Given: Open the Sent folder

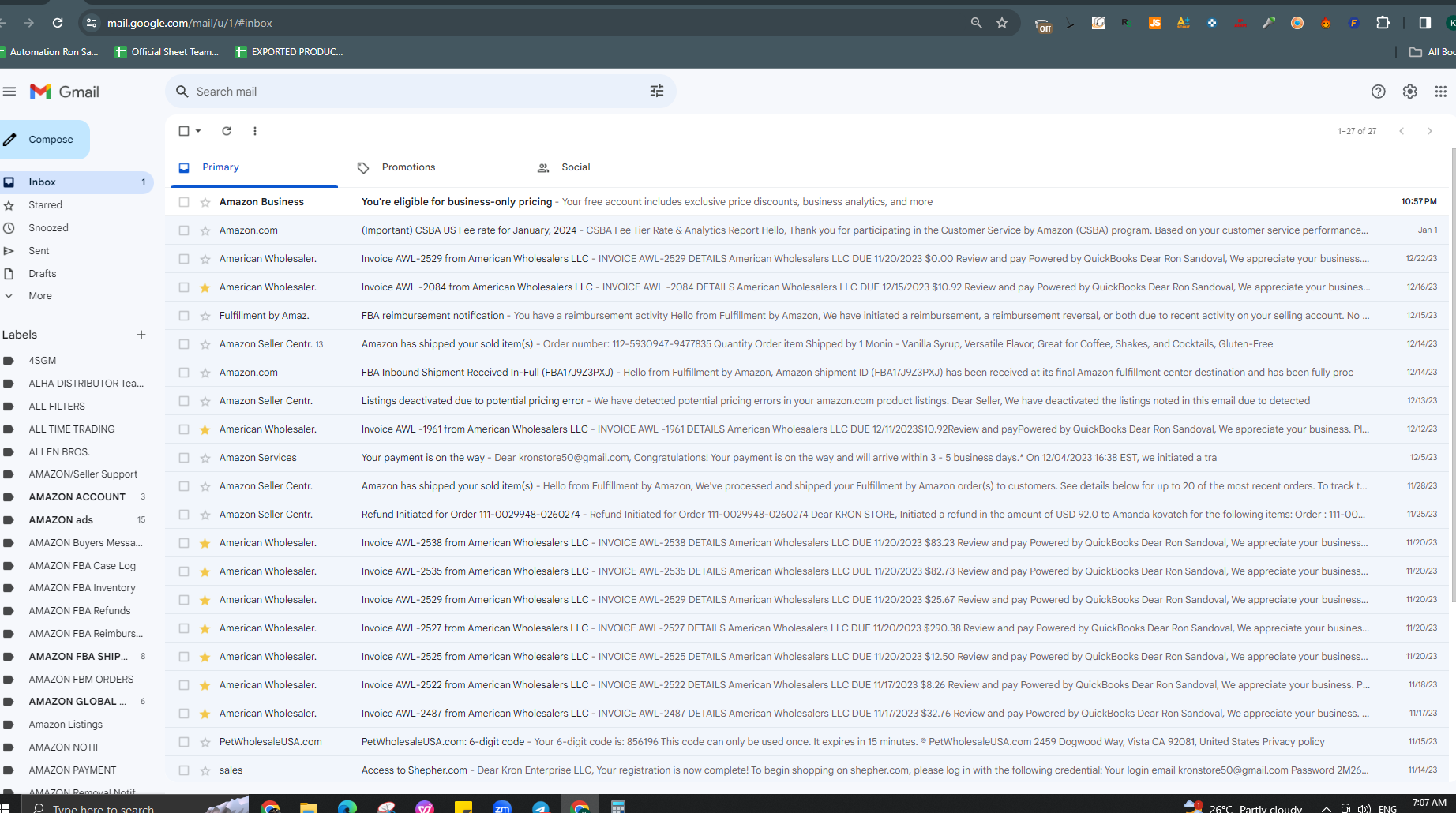Looking at the screenshot, I should coord(39,251).
